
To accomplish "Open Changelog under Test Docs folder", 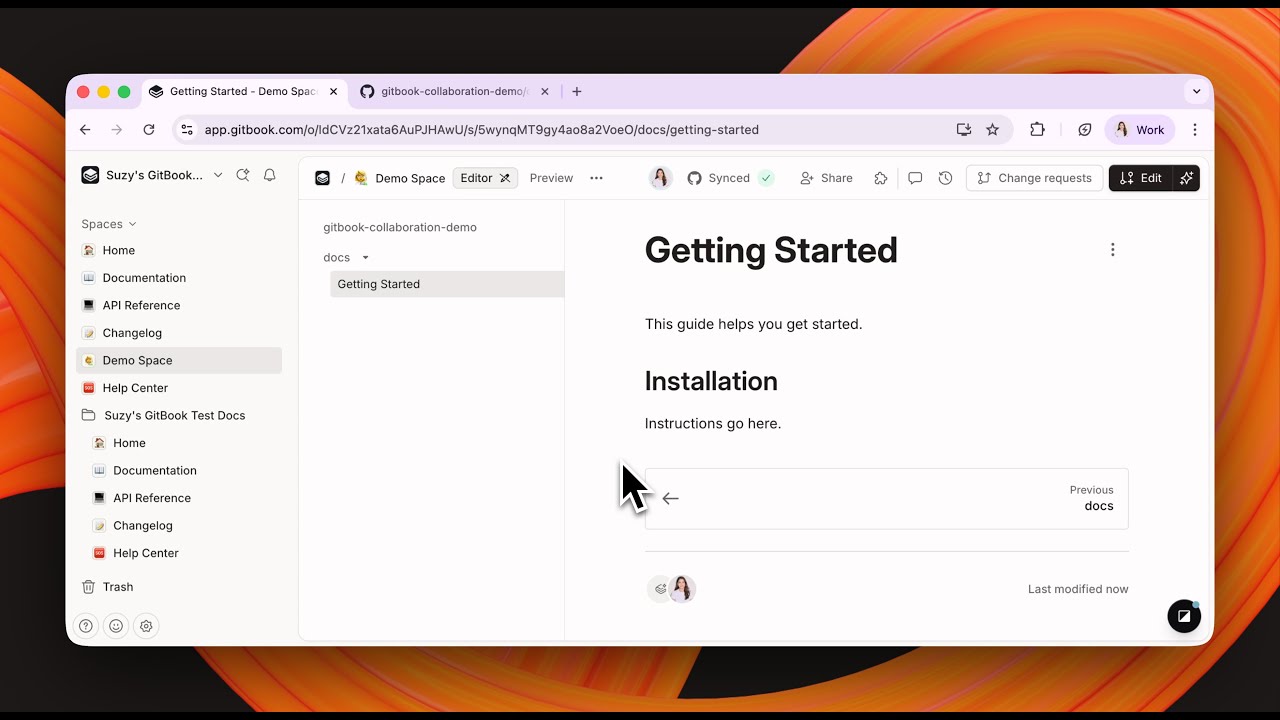I will pyautogui.click(x=185, y=525).
